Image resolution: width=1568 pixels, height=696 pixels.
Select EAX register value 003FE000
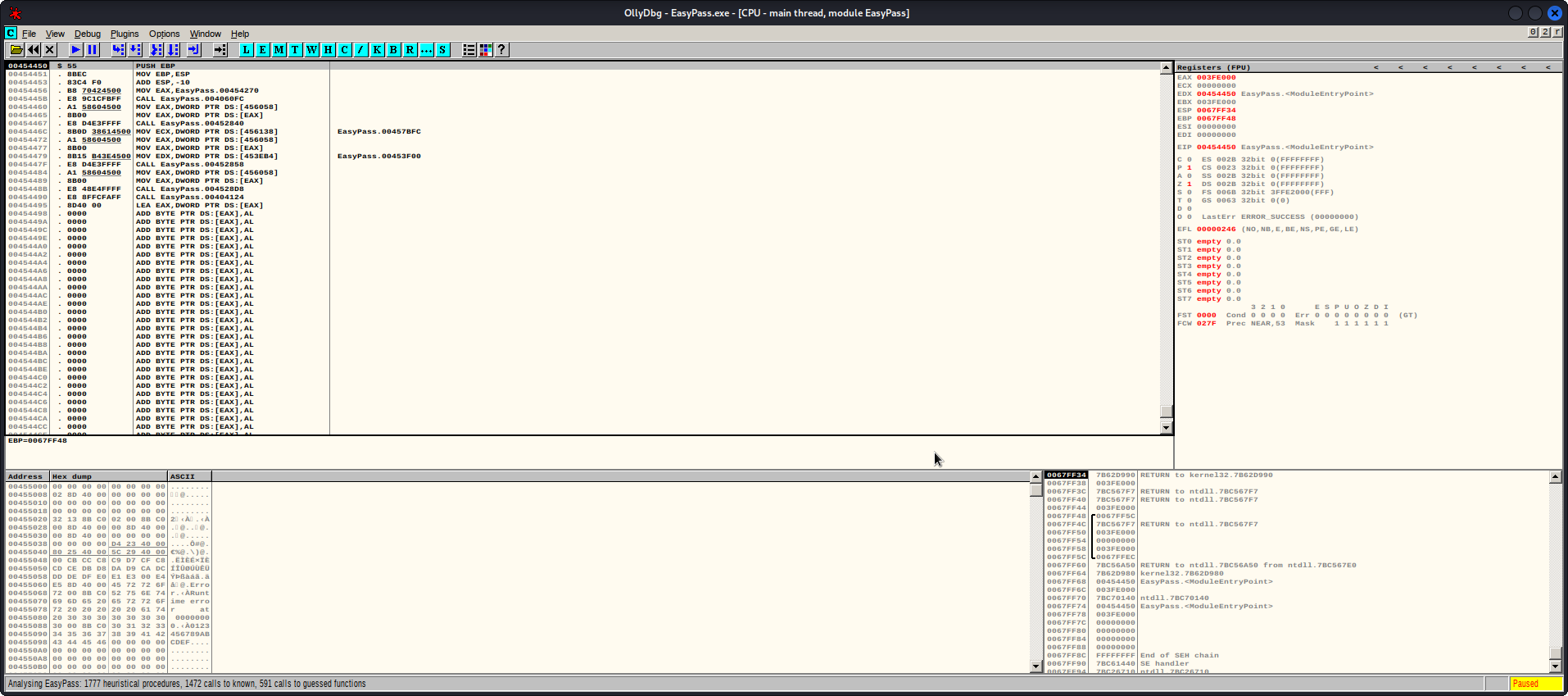pos(1216,77)
